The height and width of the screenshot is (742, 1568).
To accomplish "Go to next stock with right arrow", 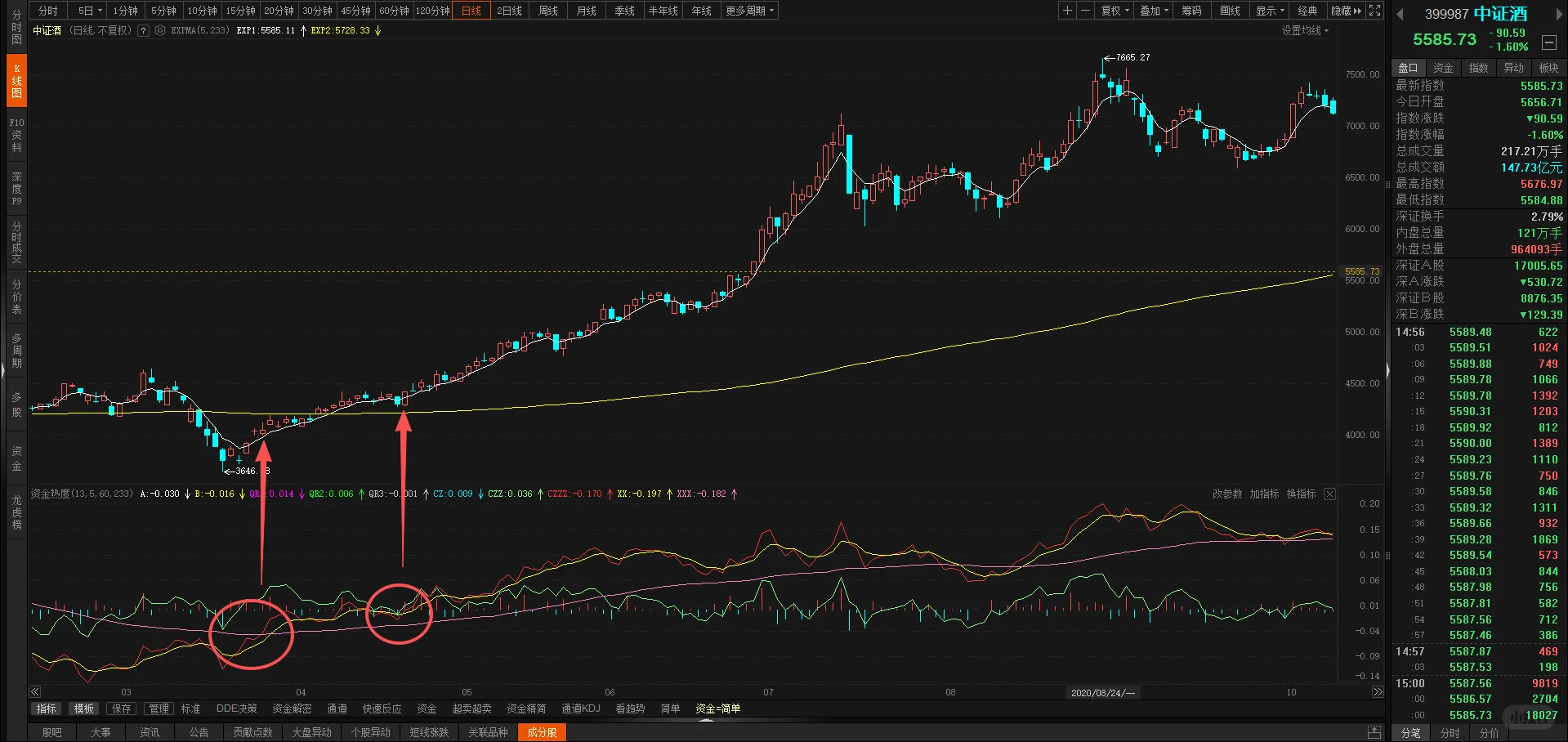I will pos(1558,14).
